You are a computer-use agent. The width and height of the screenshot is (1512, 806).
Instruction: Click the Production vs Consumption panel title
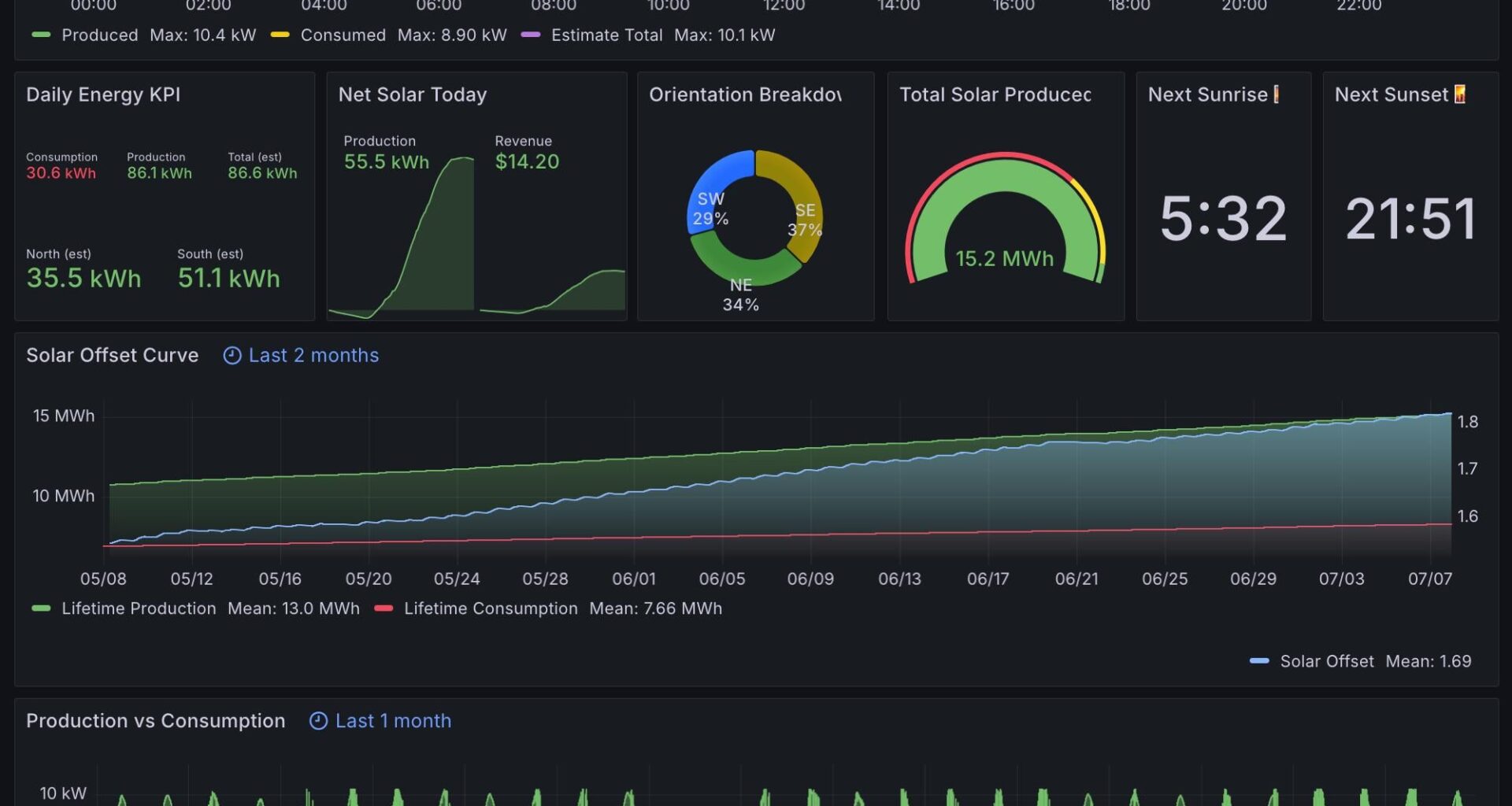click(155, 721)
